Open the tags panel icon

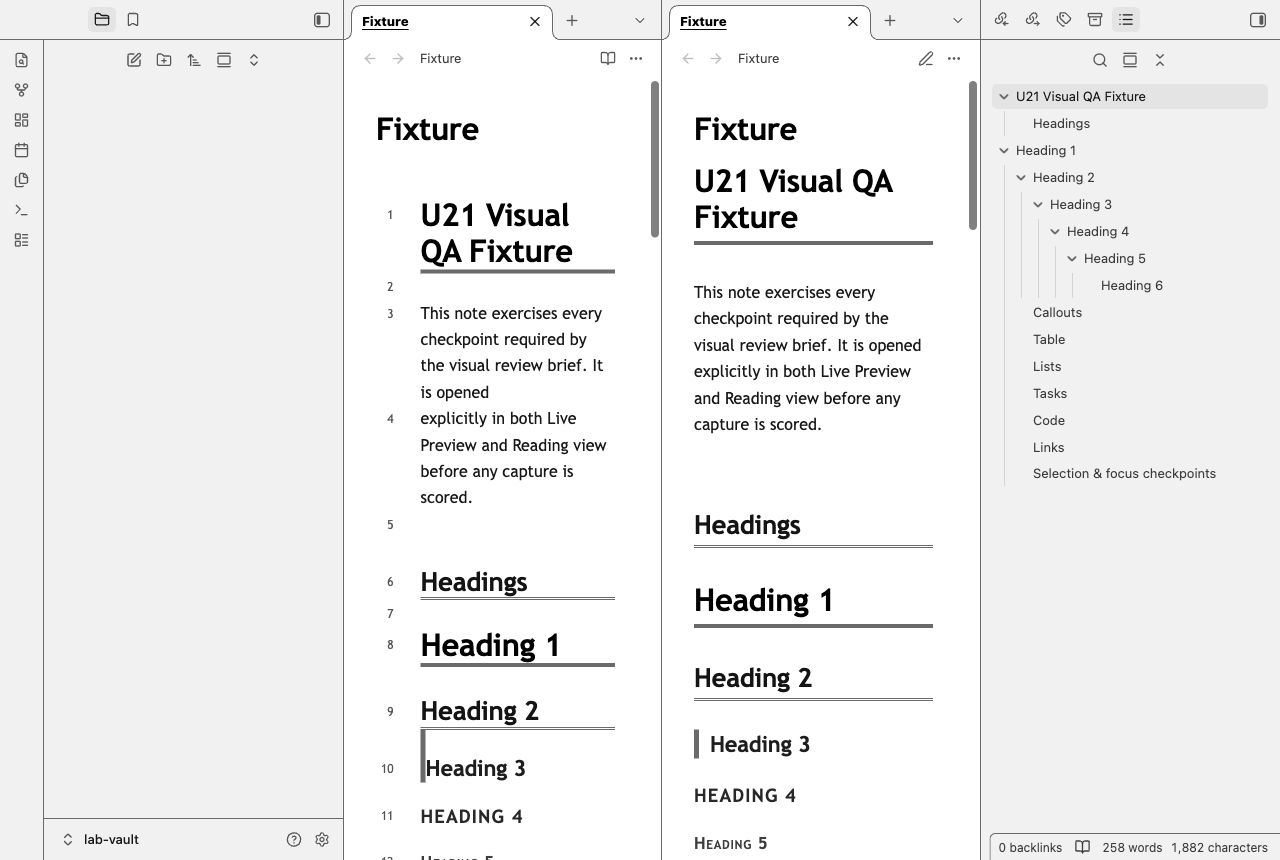click(x=1064, y=19)
